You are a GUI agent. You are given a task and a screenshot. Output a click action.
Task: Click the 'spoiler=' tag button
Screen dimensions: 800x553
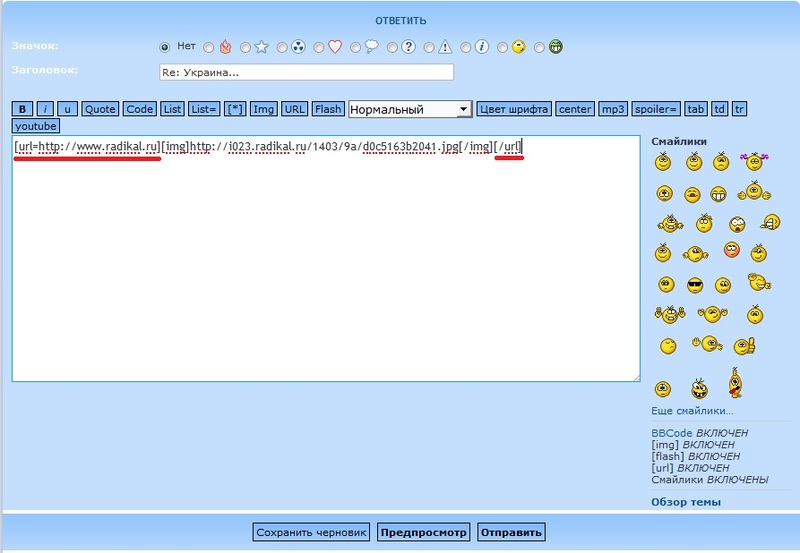click(x=656, y=109)
